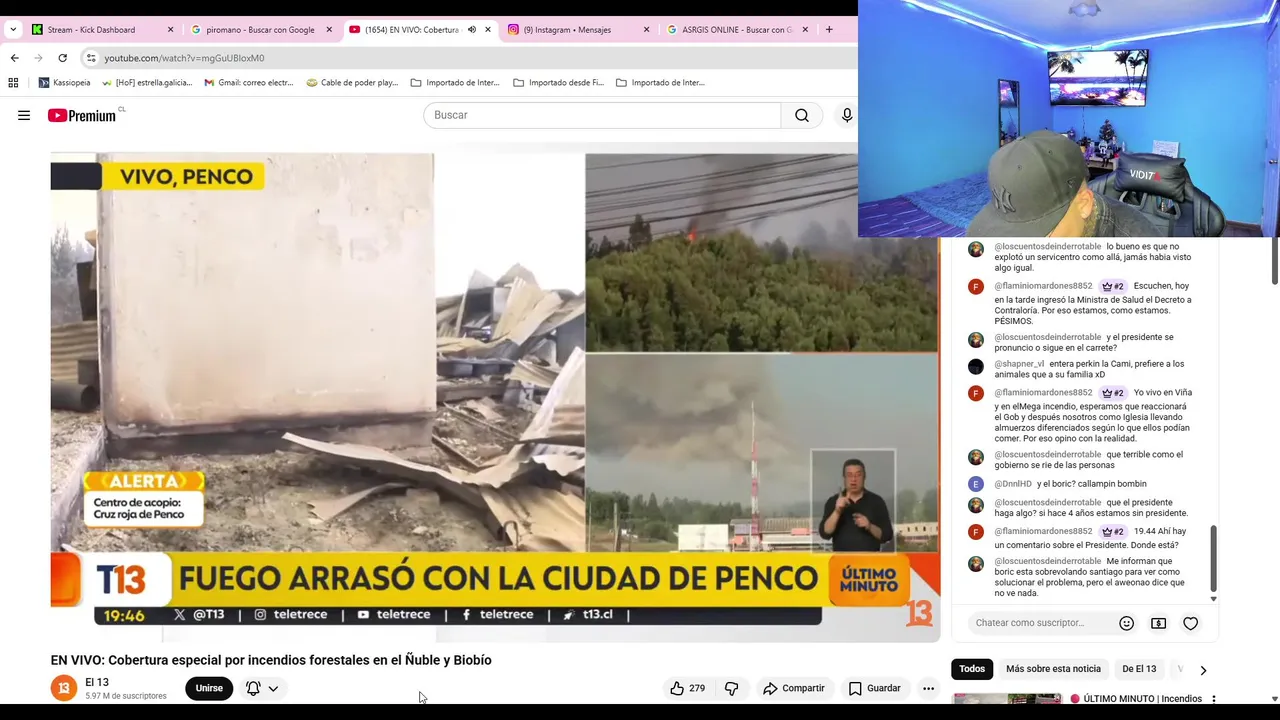This screenshot has height=720, width=1280.
Task: Close the piromano Google tab
Action: pyautogui.click(x=329, y=30)
